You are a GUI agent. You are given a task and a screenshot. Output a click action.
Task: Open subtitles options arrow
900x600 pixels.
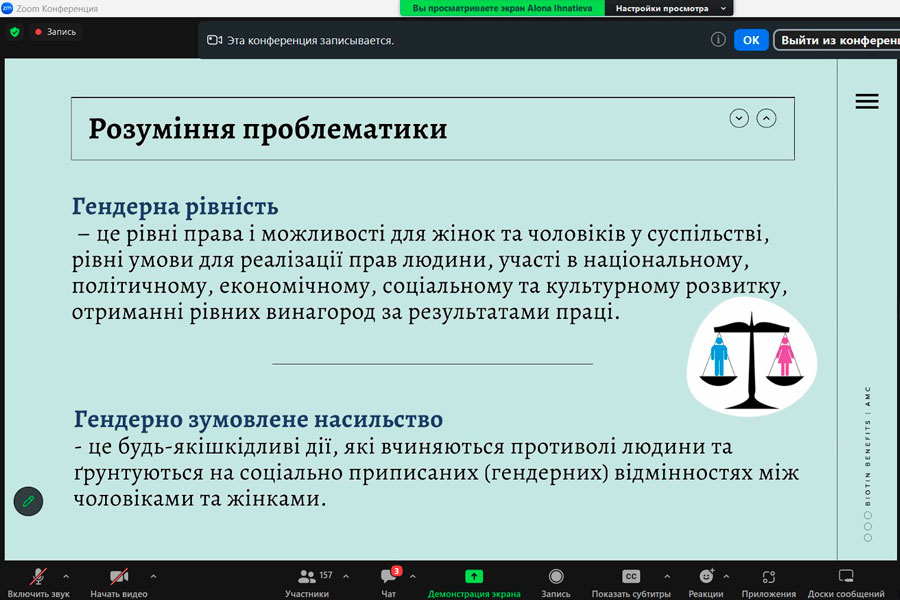667,576
